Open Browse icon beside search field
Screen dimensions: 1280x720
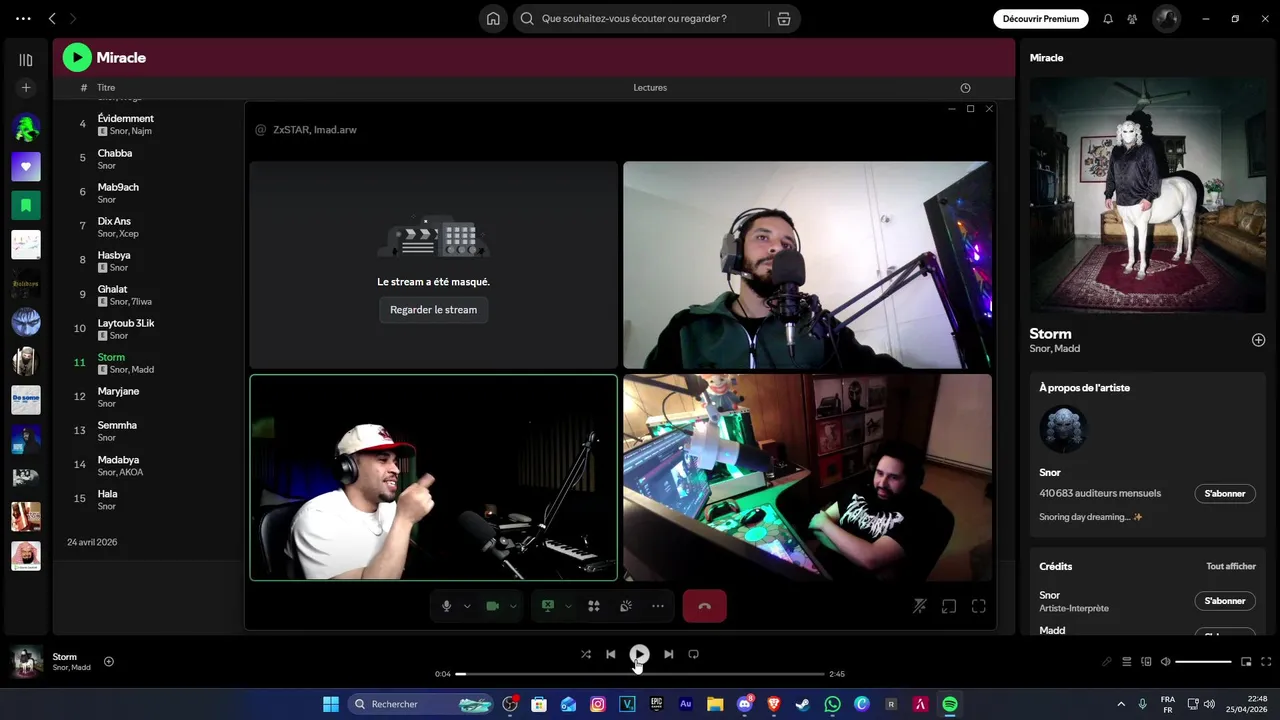pos(784,19)
